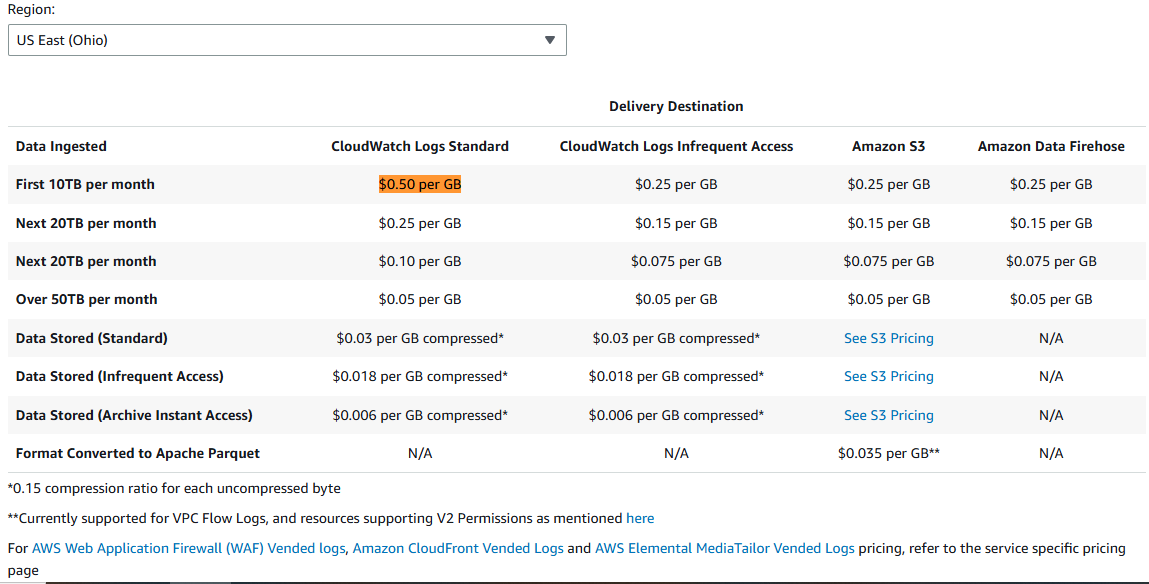Click Firehose N/A in Archive Instant Access row
Screen dimensions: 1149x584
[1051, 415]
